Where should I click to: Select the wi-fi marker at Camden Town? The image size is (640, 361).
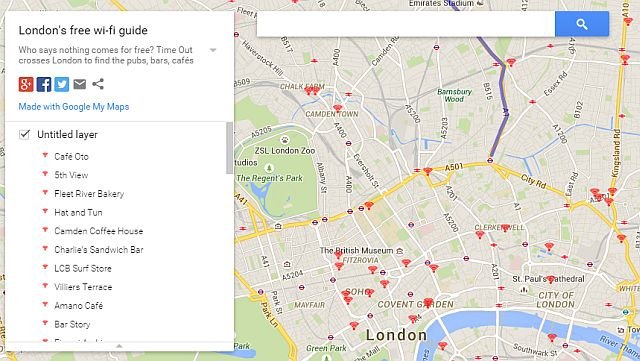338,108
